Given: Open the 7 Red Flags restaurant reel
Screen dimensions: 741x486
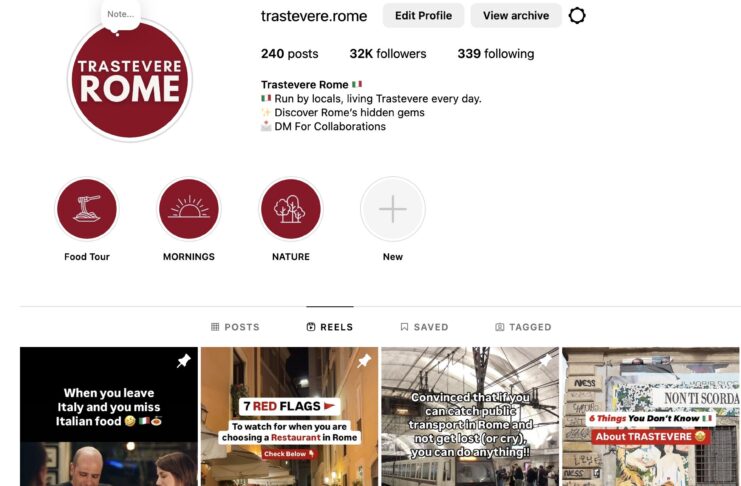Looking at the screenshot, I should click(x=290, y=417).
